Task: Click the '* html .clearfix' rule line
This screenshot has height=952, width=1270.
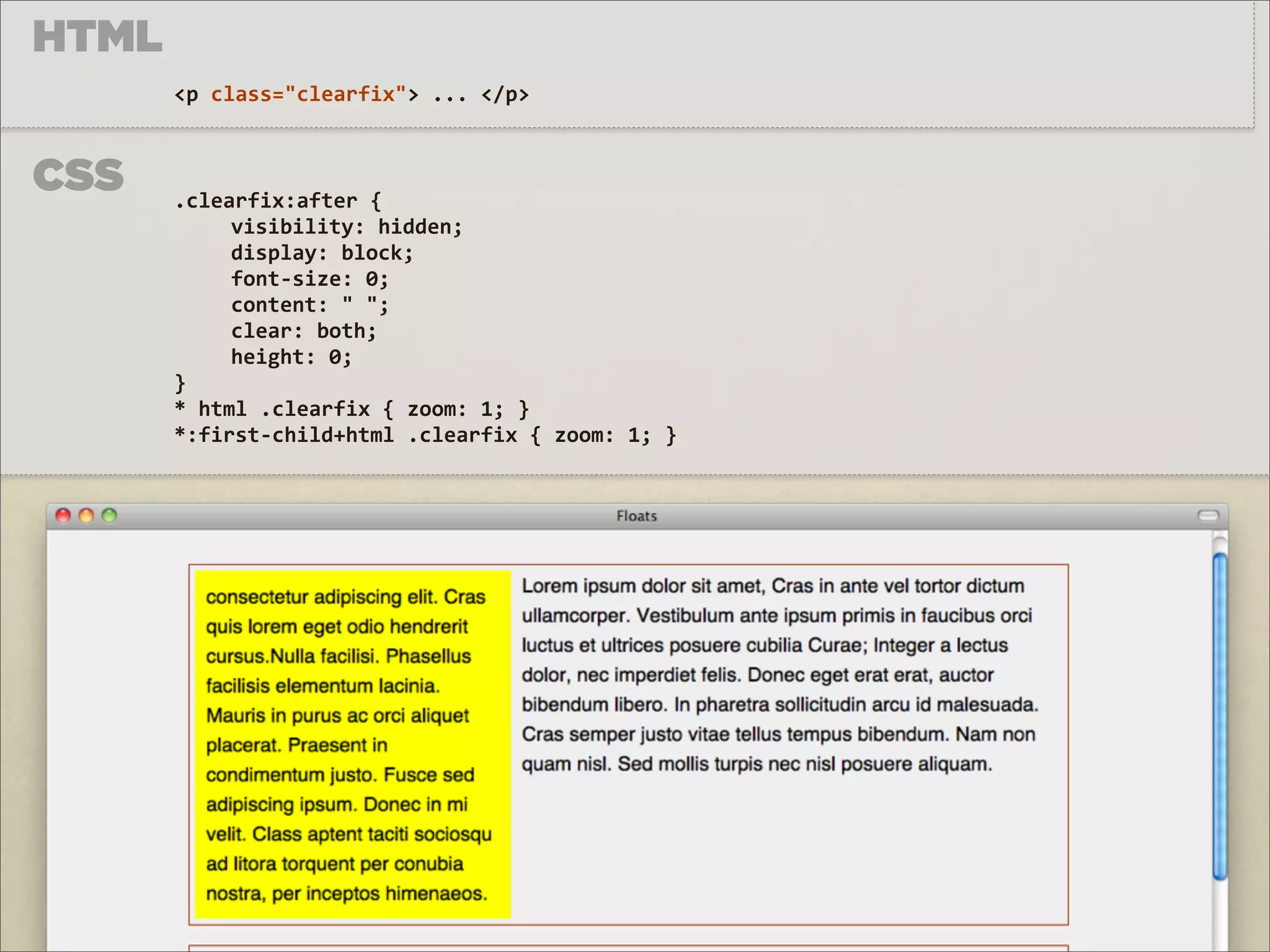Action: 352,409
